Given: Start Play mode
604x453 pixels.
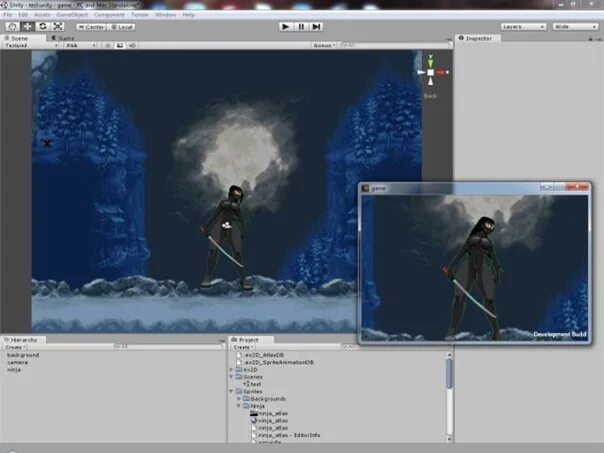Looking at the screenshot, I should 285,27.
